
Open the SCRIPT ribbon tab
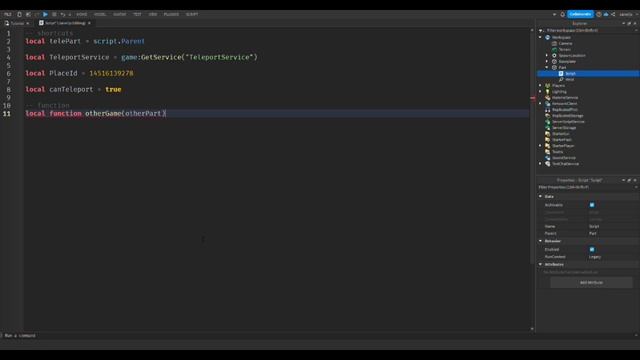click(x=192, y=14)
